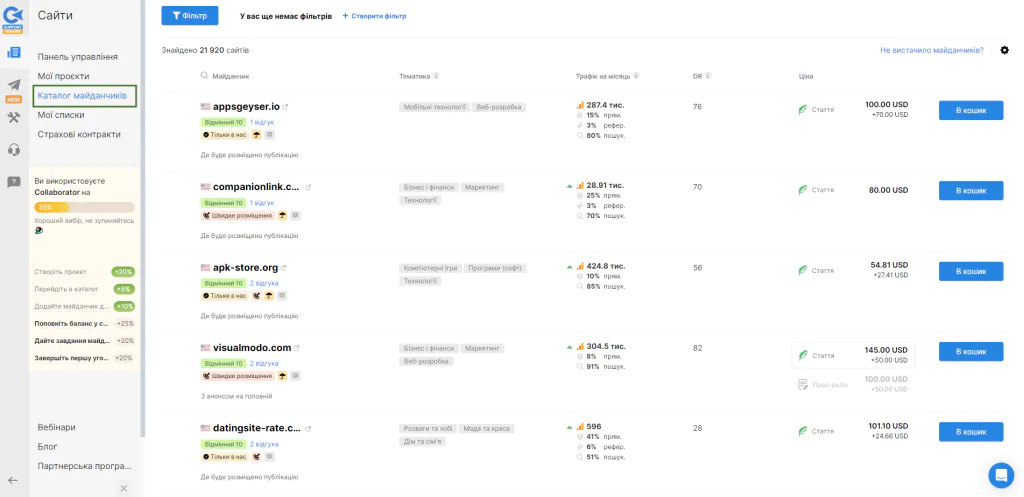Select the Стаття price option for visualmodo.com

click(x=853, y=355)
